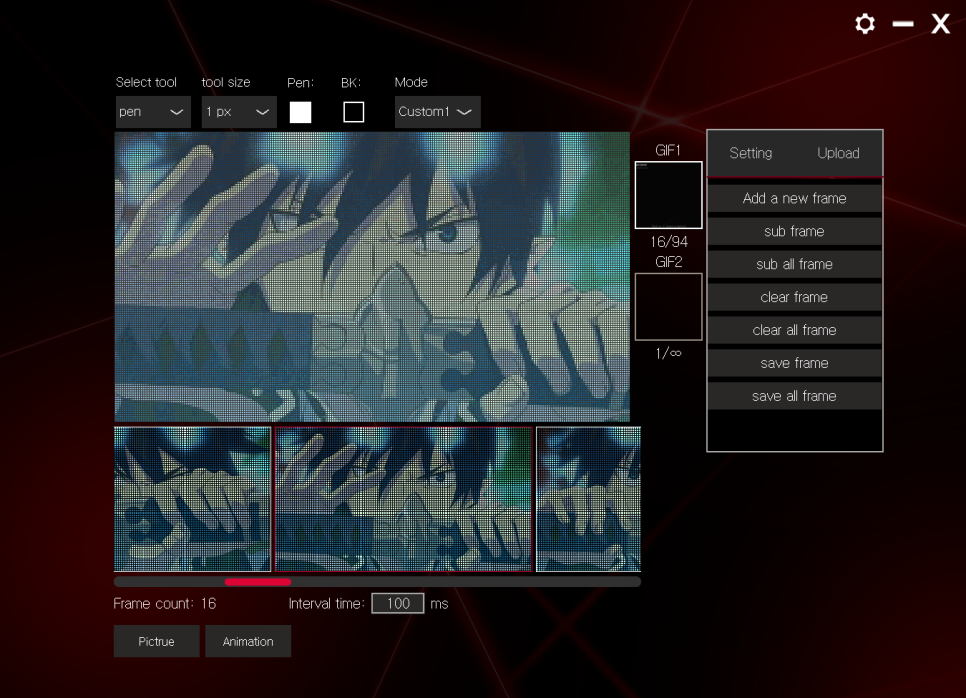This screenshot has height=698, width=966.
Task: Click the Interval time input field
Action: pos(398,603)
